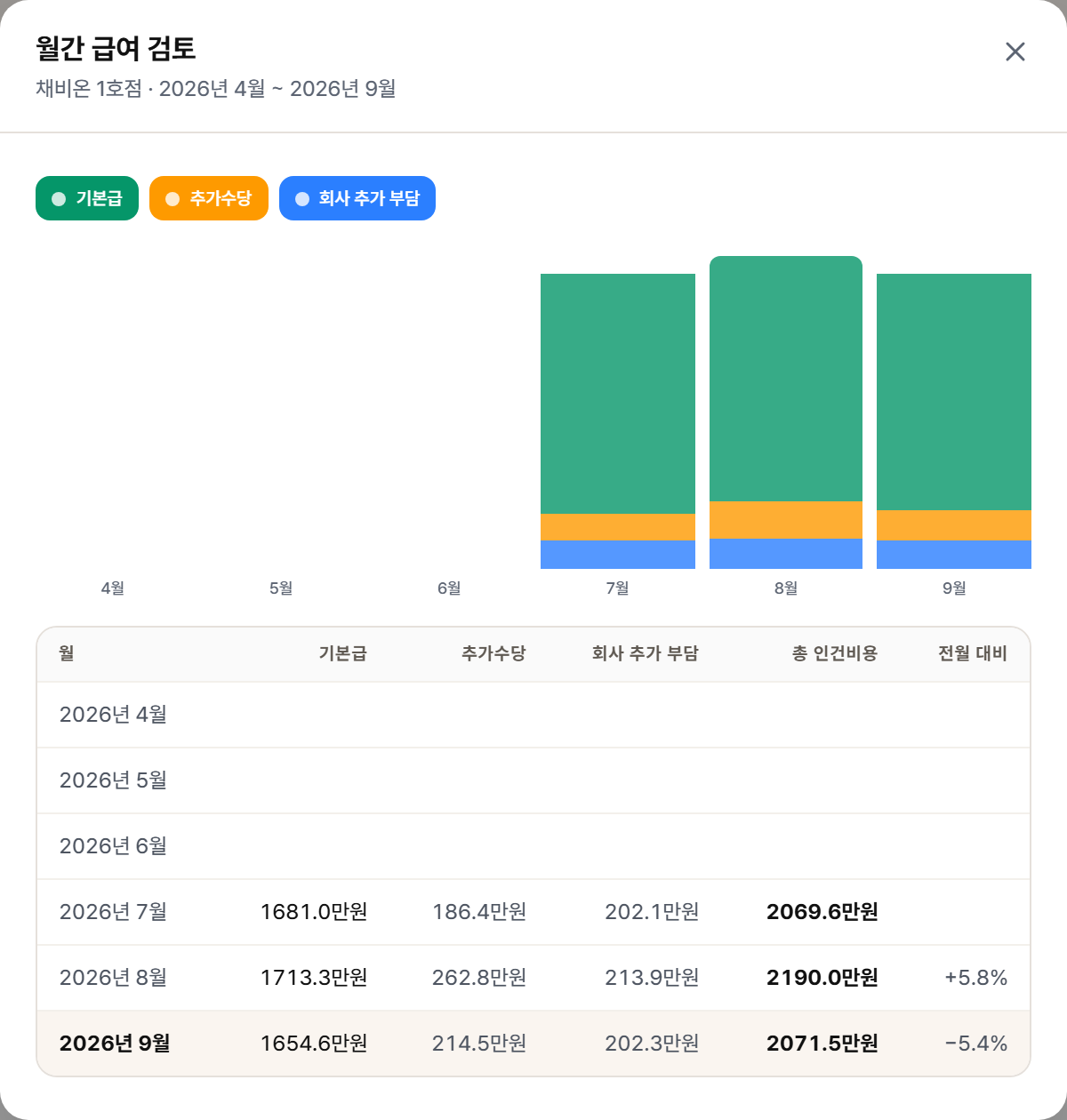Click the 2071.5만원 total cost cell
This screenshot has height=1120, width=1067.
coord(822,1044)
